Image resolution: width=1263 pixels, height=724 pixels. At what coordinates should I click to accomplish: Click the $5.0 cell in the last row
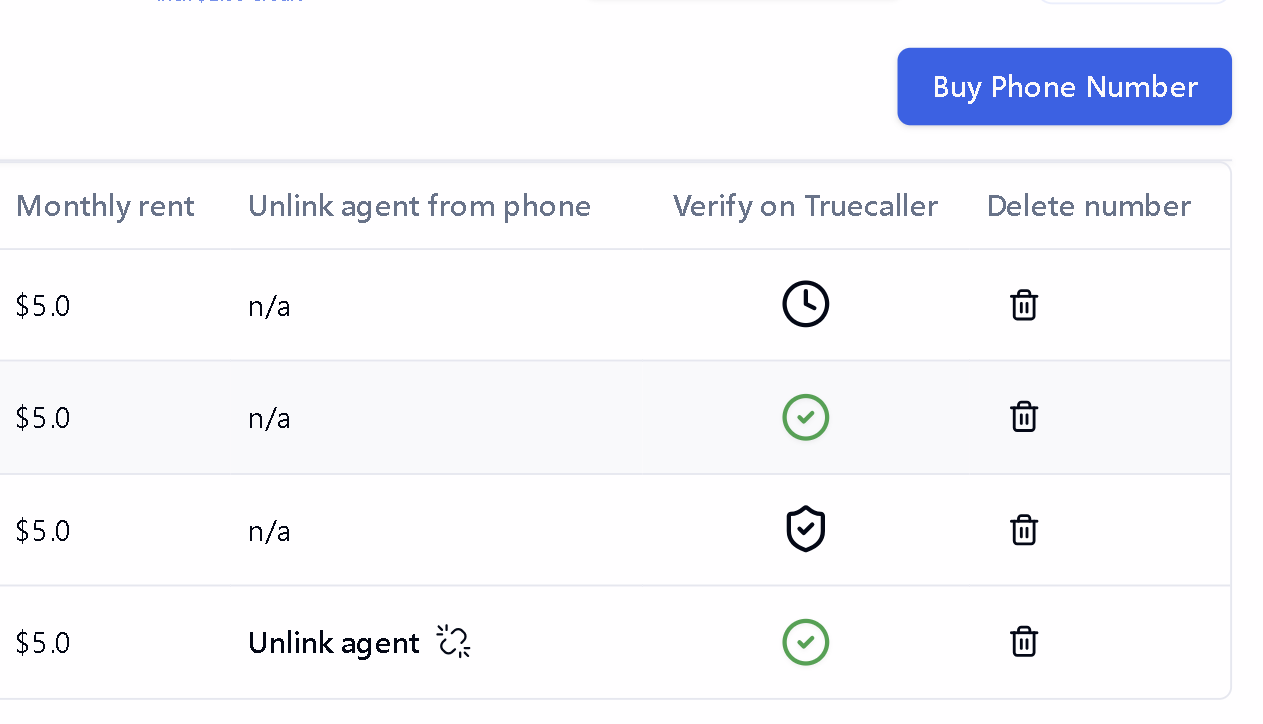click(x=43, y=642)
